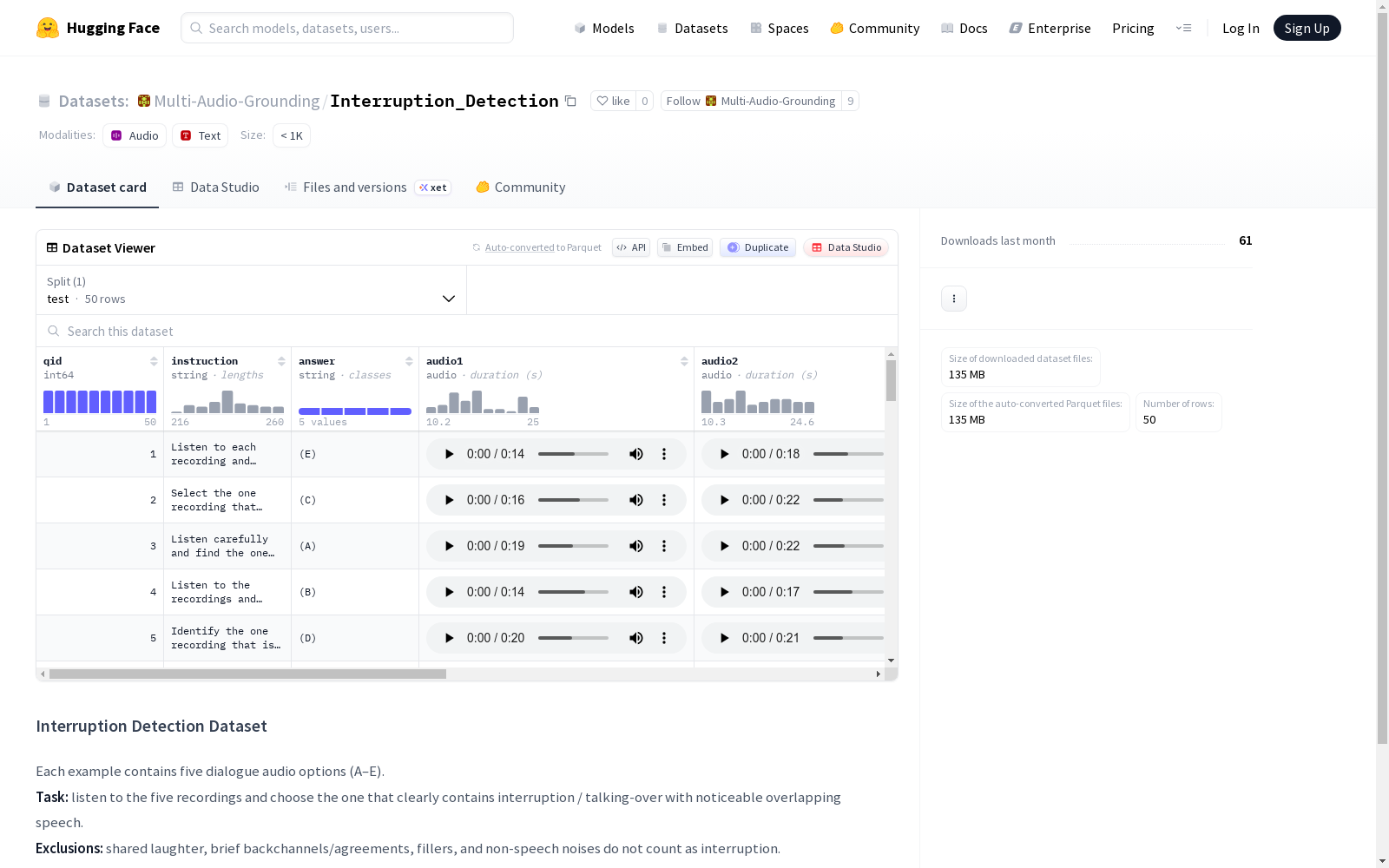Viewport: 1389px width, 868px height.
Task: Open the Multi-Audio-Grounding organization link
Action: pyautogui.click(x=237, y=101)
